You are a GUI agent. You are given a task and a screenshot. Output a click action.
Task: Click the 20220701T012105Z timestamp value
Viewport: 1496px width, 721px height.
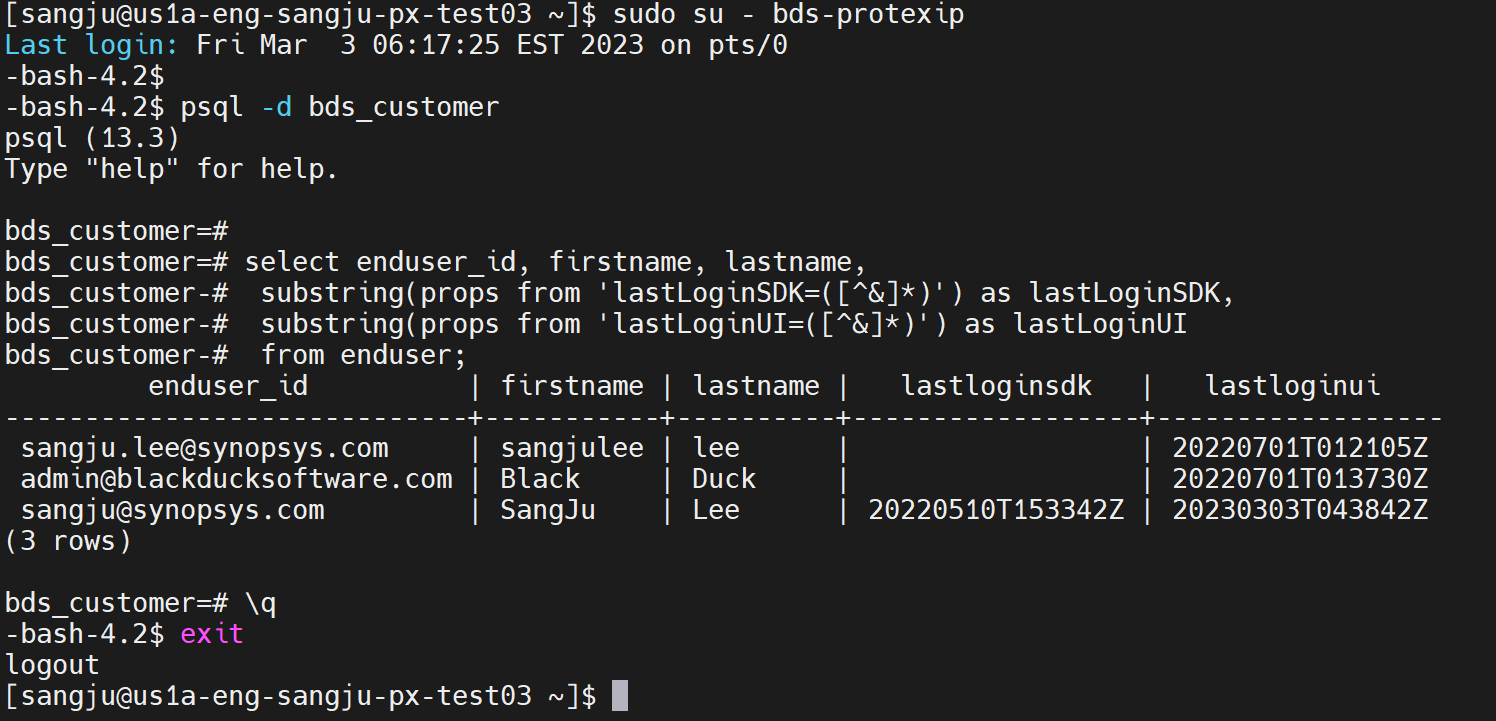click(x=1300, y=448)
